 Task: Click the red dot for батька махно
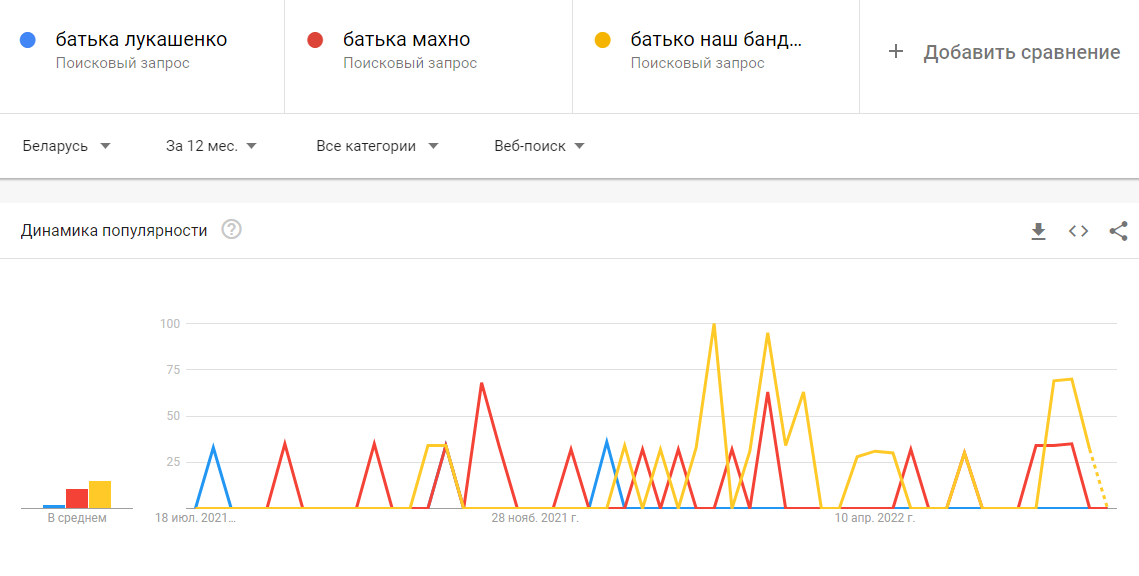point(315,40)
